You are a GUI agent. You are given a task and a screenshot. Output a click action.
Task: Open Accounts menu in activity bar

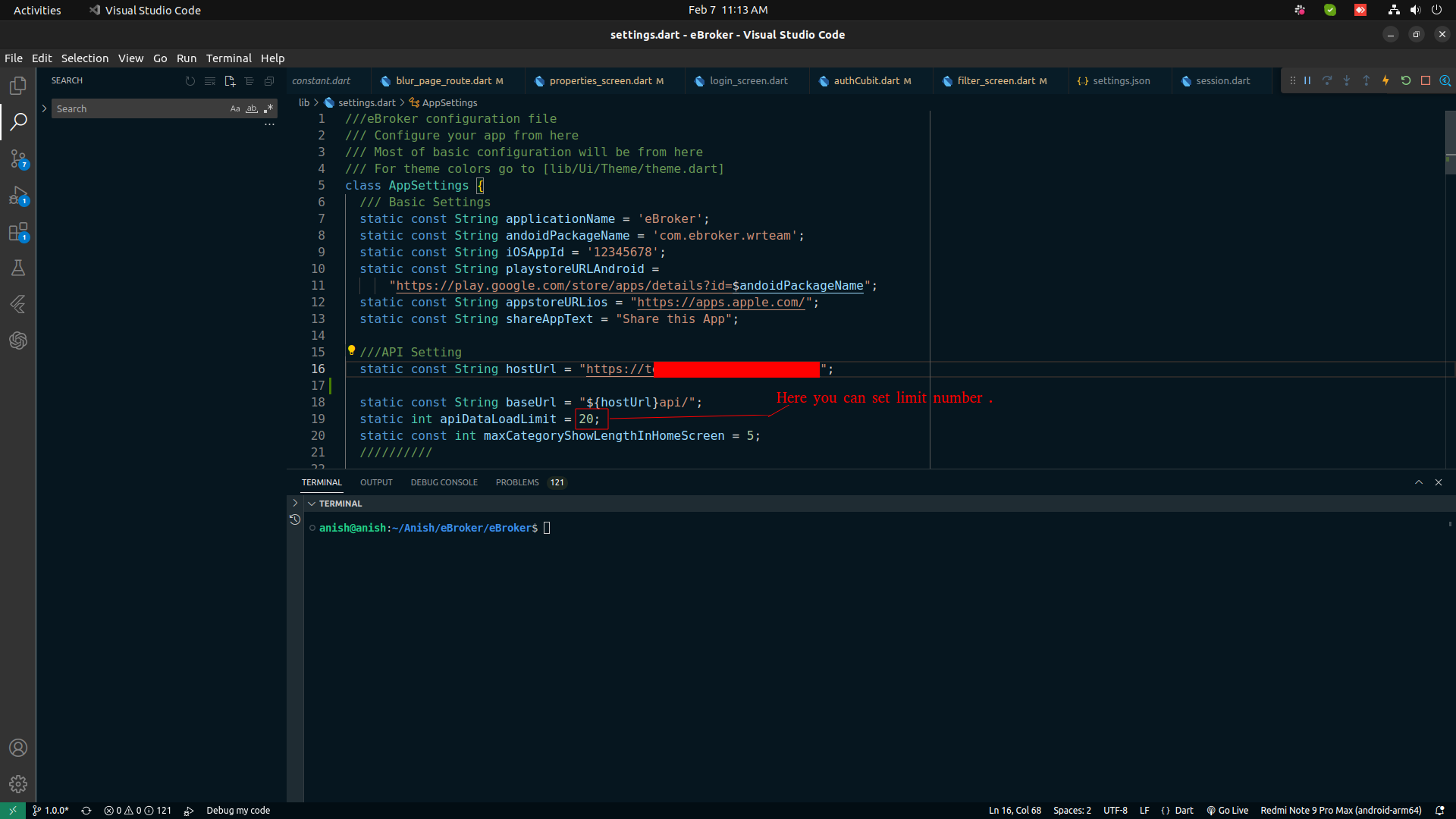[x=18, y=748]
